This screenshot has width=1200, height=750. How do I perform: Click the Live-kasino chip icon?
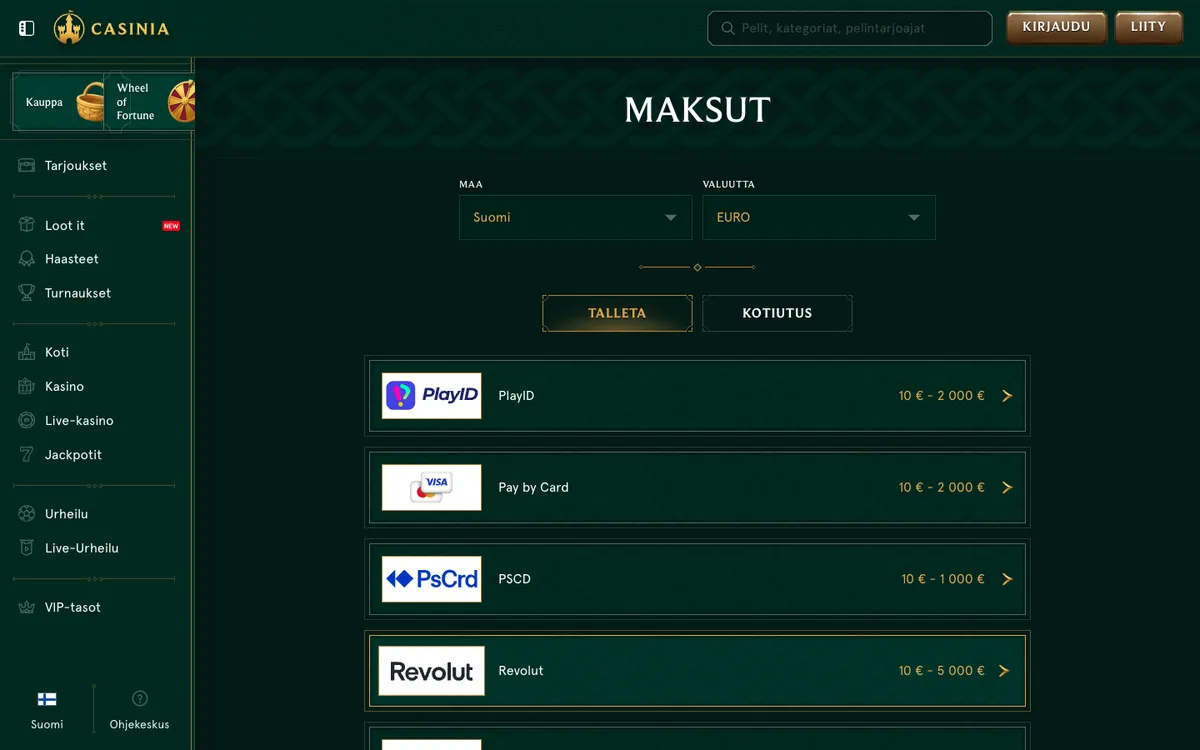pos(27,421)
